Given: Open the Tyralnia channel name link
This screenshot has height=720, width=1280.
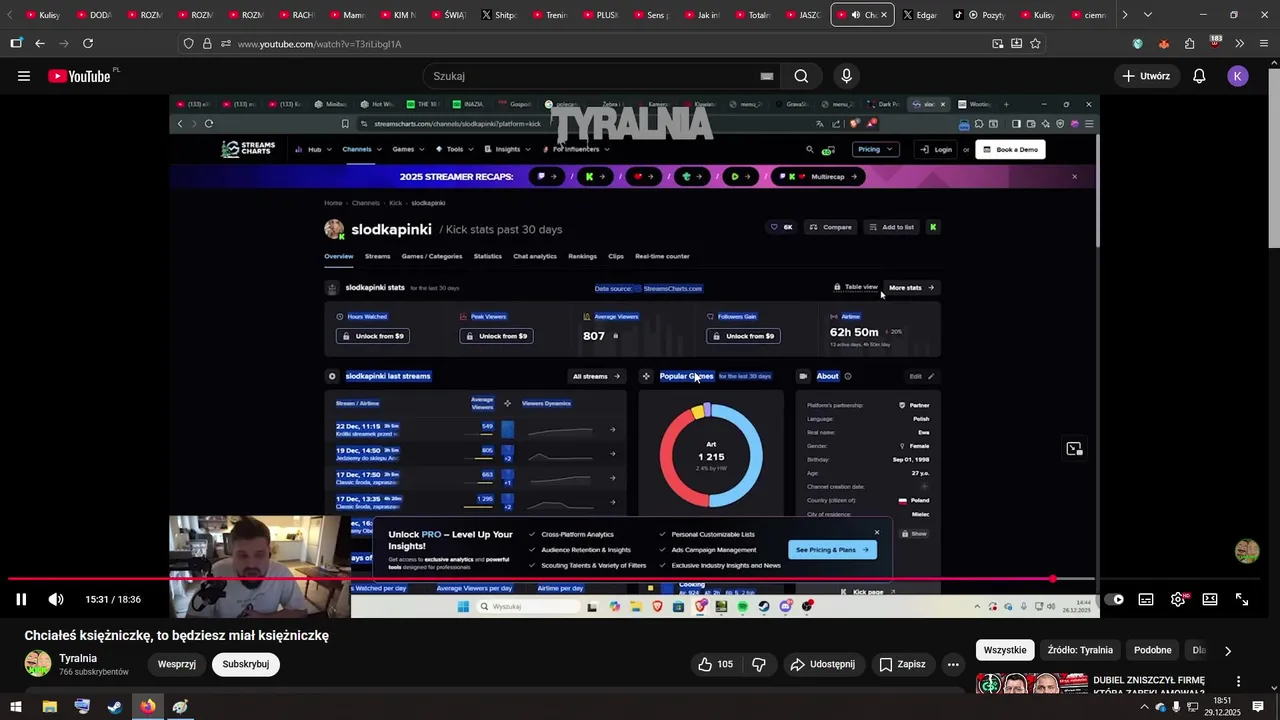Looking at the screenshot, I should click(x=78, y=658).
